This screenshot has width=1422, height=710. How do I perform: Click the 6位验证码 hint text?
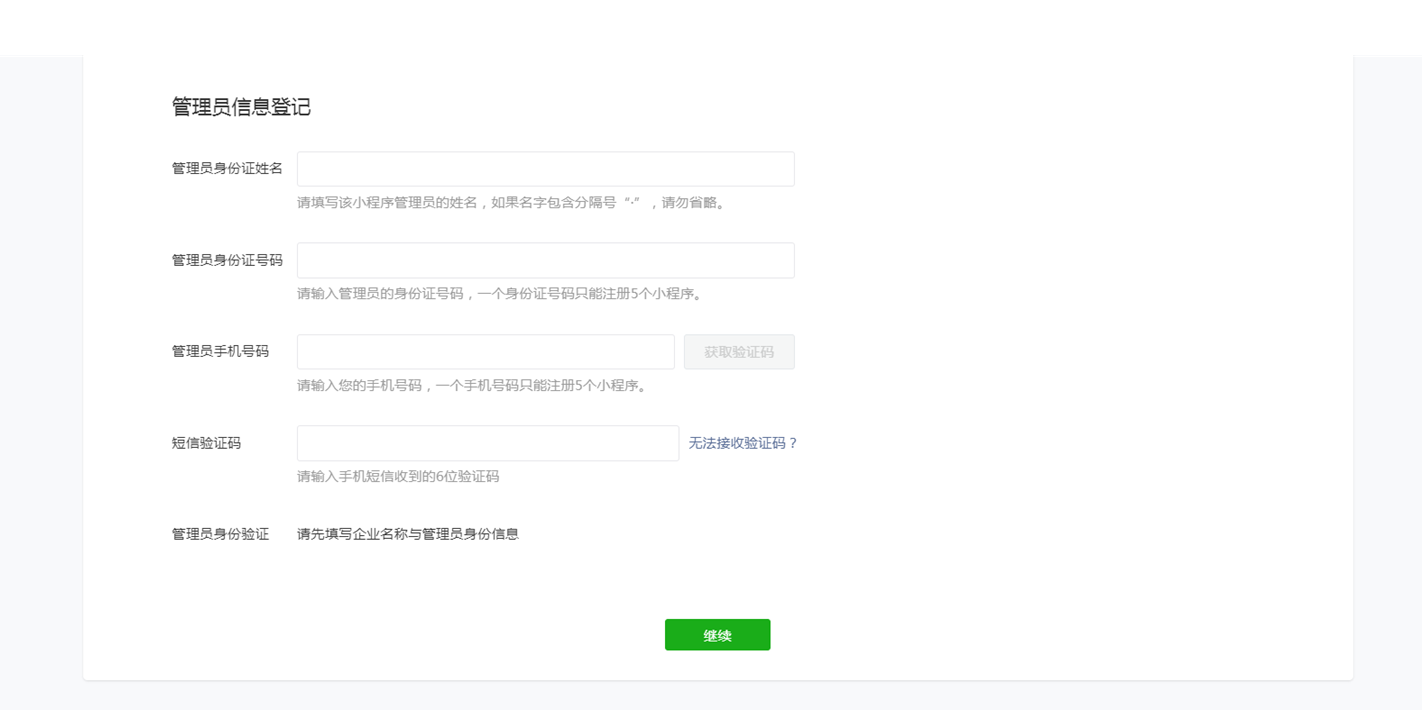(398, 477)
